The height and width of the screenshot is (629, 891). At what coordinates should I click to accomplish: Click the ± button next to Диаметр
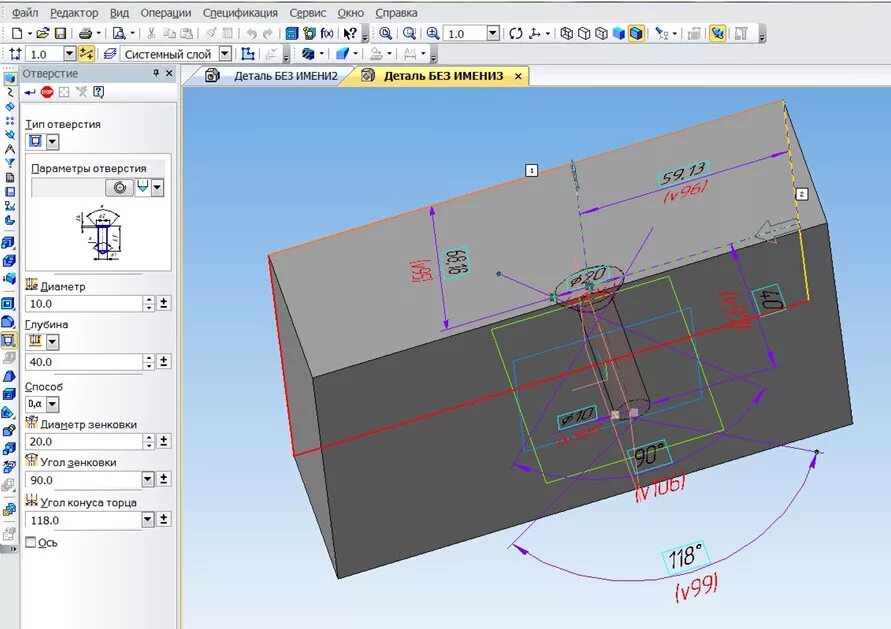tap(164, 303)
